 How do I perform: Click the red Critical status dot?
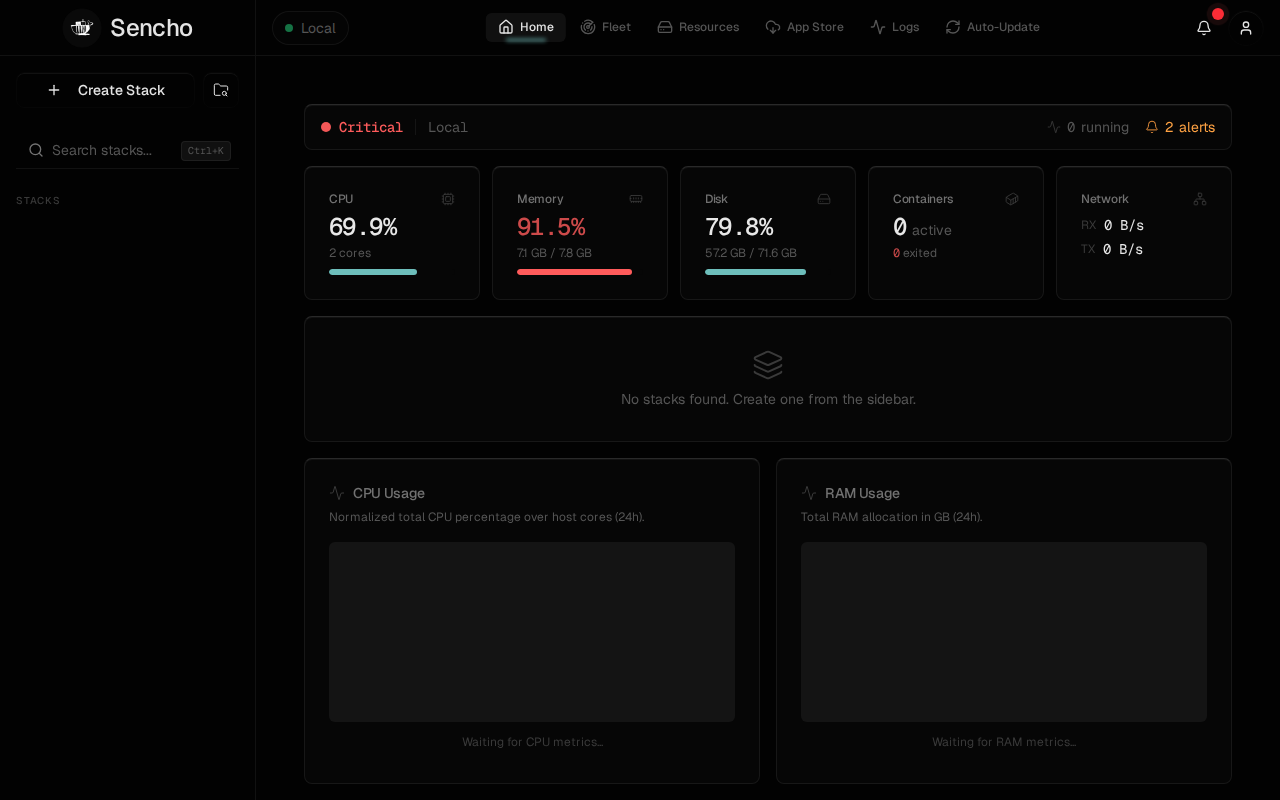tap(326, 127)
